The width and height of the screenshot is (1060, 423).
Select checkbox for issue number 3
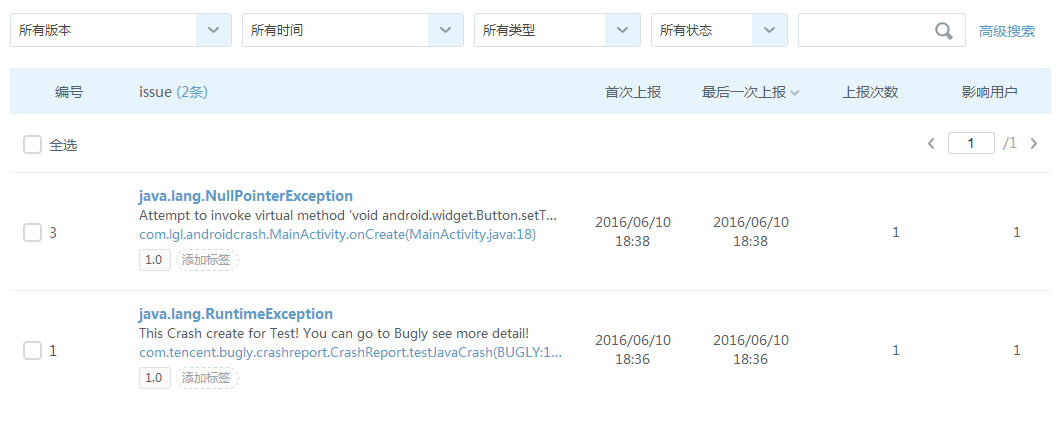pyautogui.click(x=33, y=233)
